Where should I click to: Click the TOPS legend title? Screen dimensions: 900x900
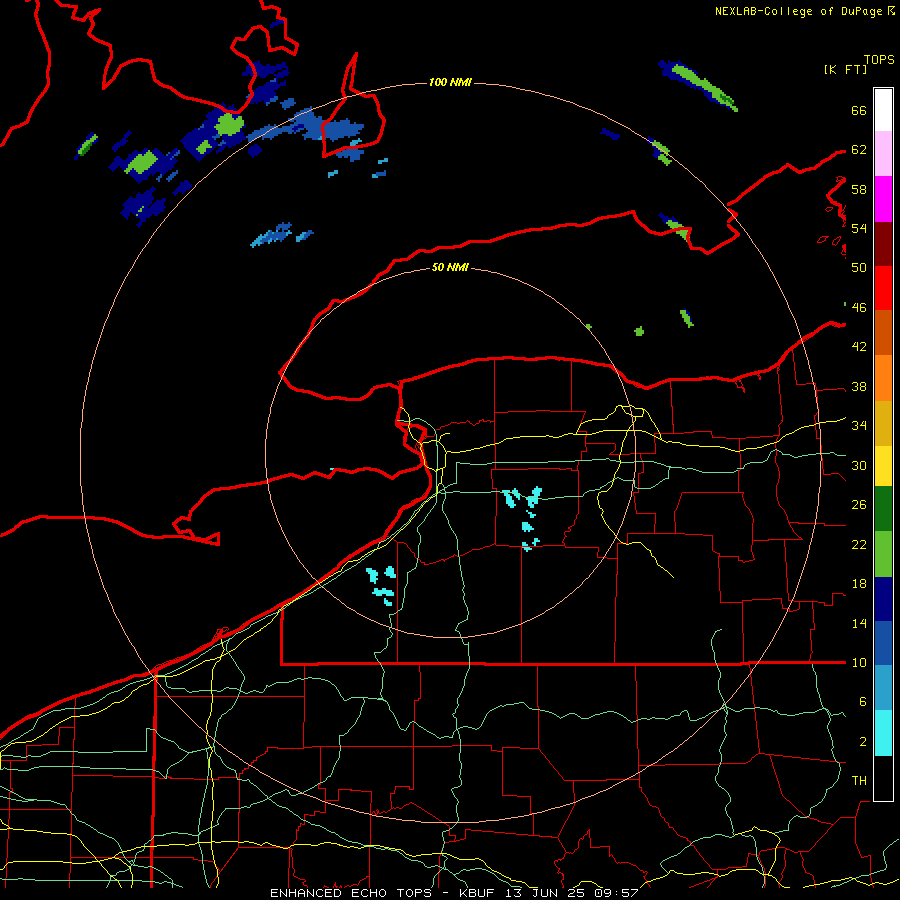pyautogui.click(x=879, y=60)
